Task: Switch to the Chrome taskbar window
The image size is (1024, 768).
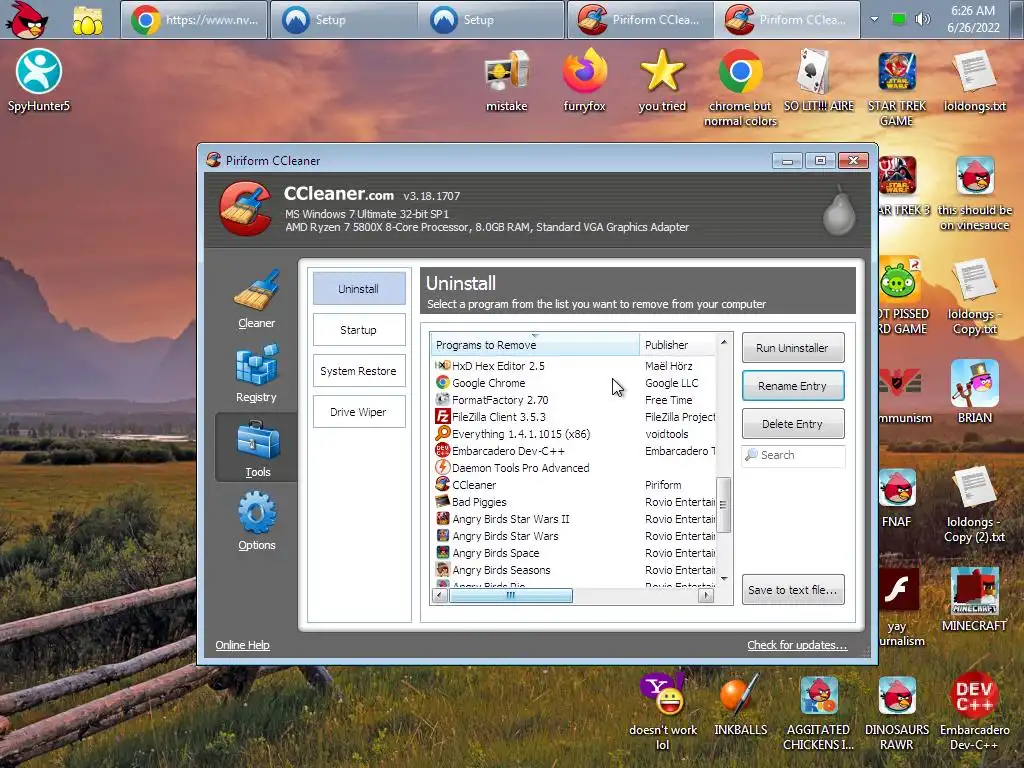Action: tap(194, 20)
